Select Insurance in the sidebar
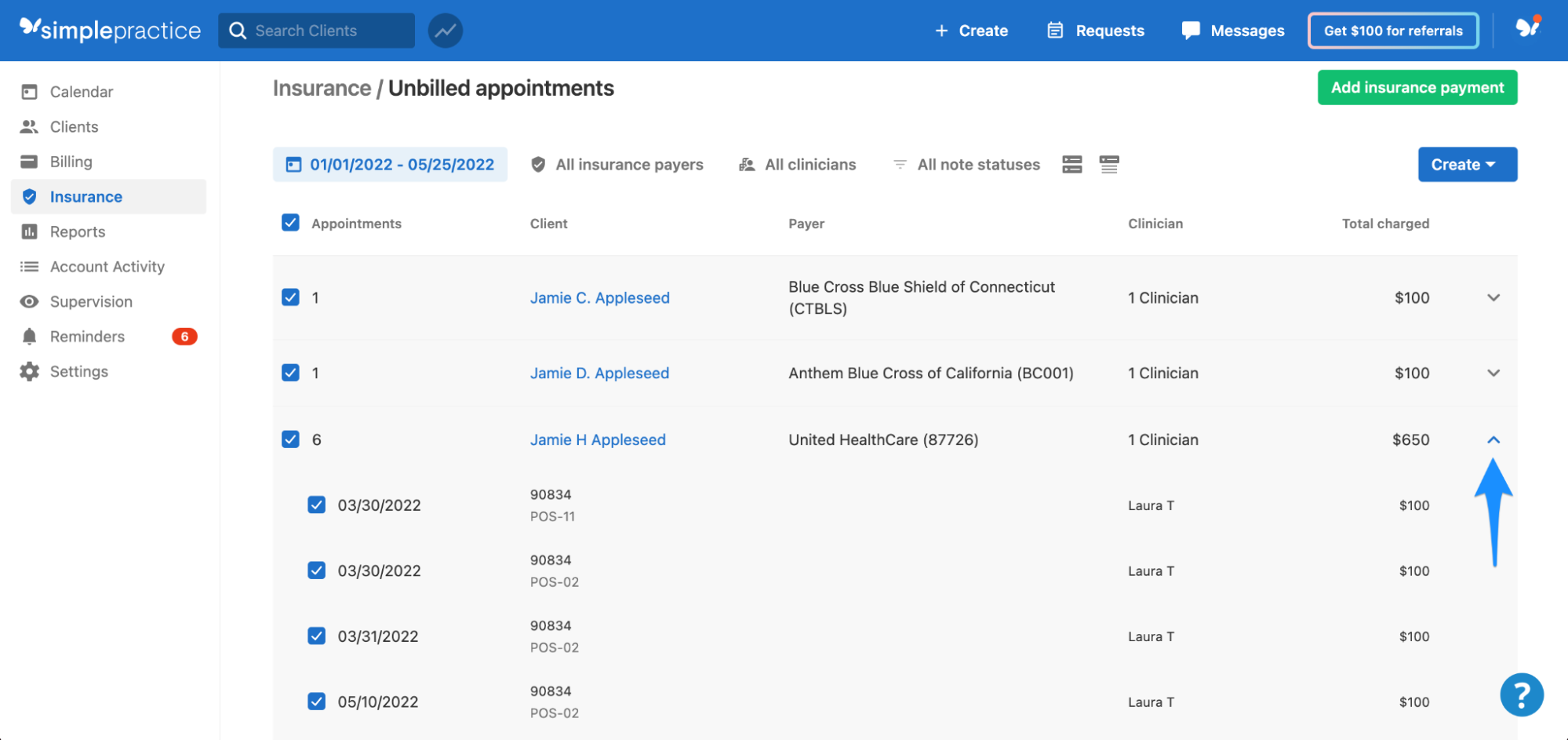Viewport: 1568px width, 740px height. [x=108, y=196]
